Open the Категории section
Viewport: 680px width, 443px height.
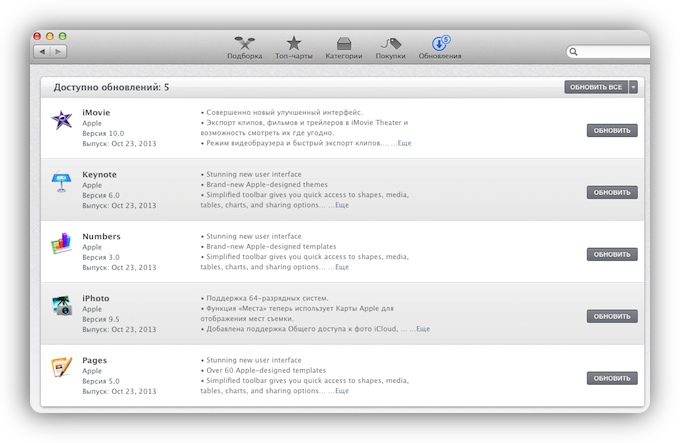343,47
